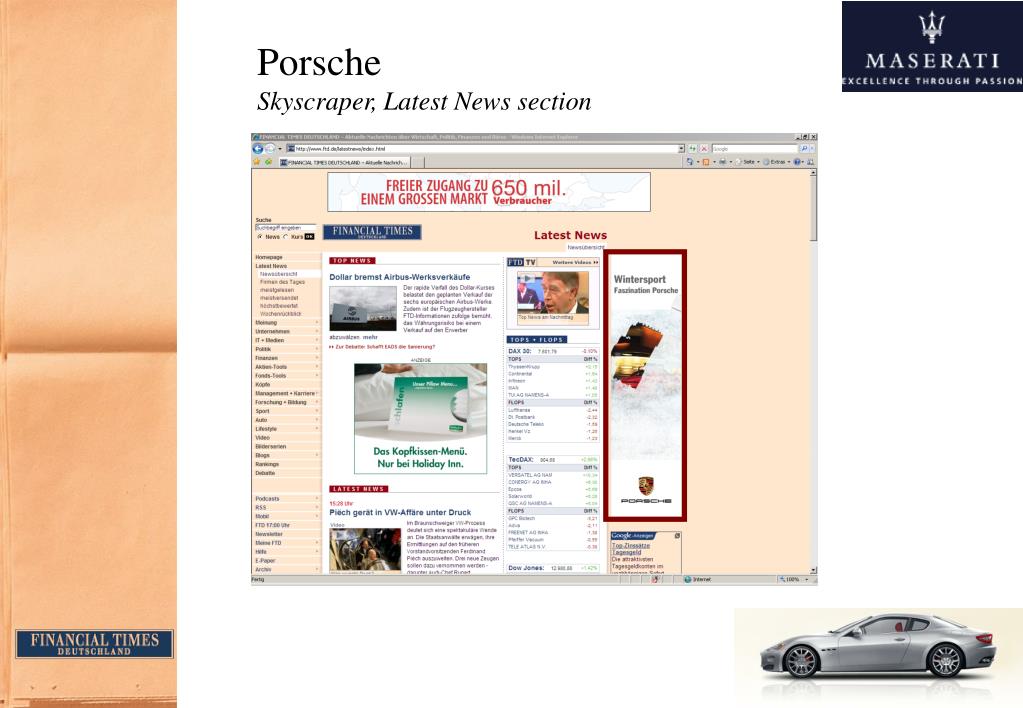Screen dimensions: 1023x708
Task: Open a new empty browser tab
Action: pos(418,162)
